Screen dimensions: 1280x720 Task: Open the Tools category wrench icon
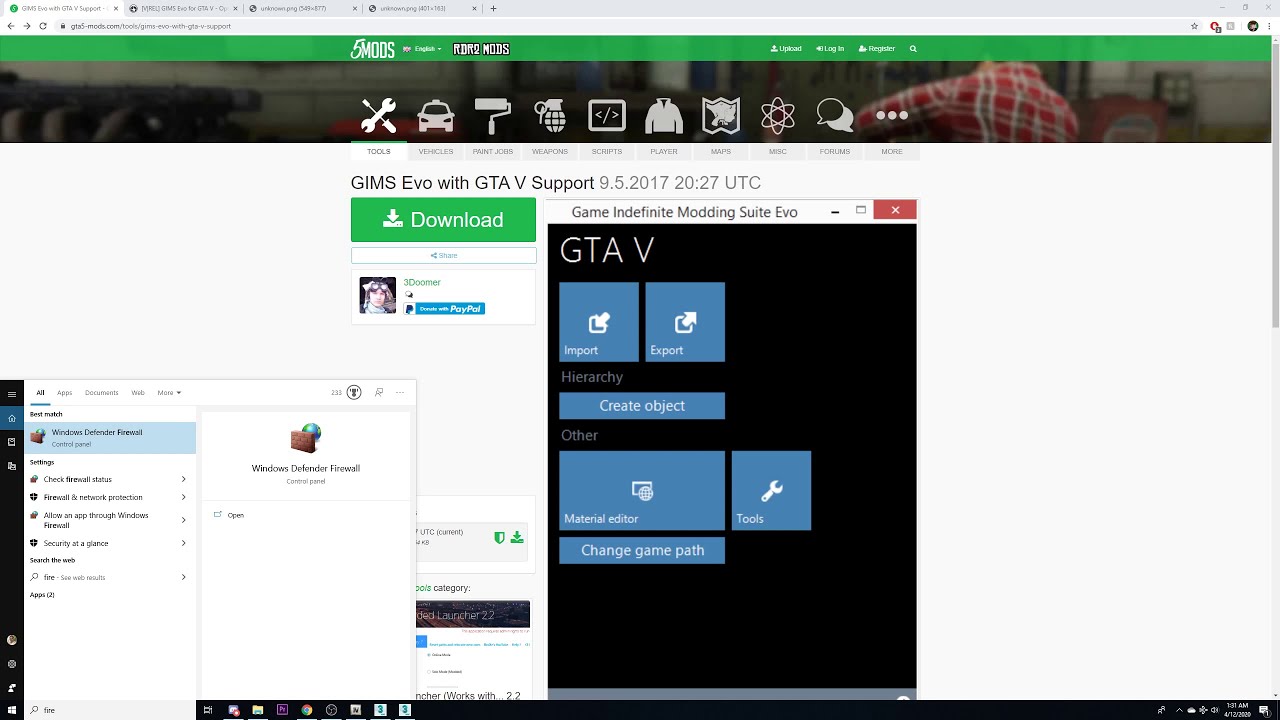tap(378, 116)
